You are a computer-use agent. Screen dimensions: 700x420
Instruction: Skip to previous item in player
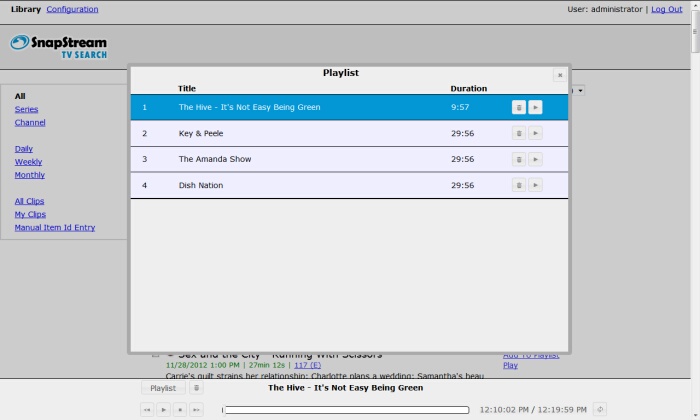pos(147,410)
